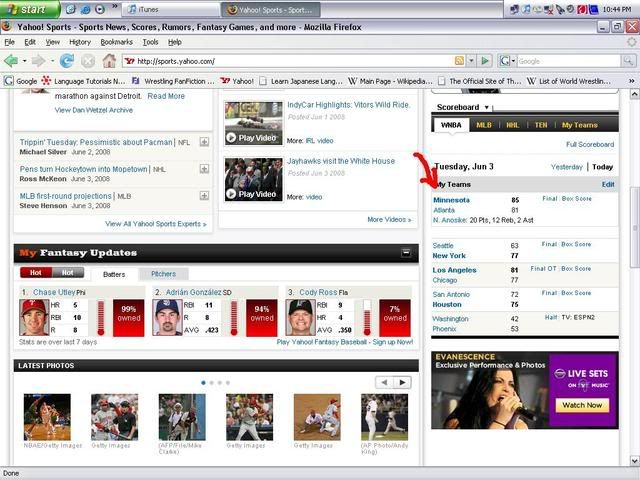Click Adrián González player photo

(167, 318)
